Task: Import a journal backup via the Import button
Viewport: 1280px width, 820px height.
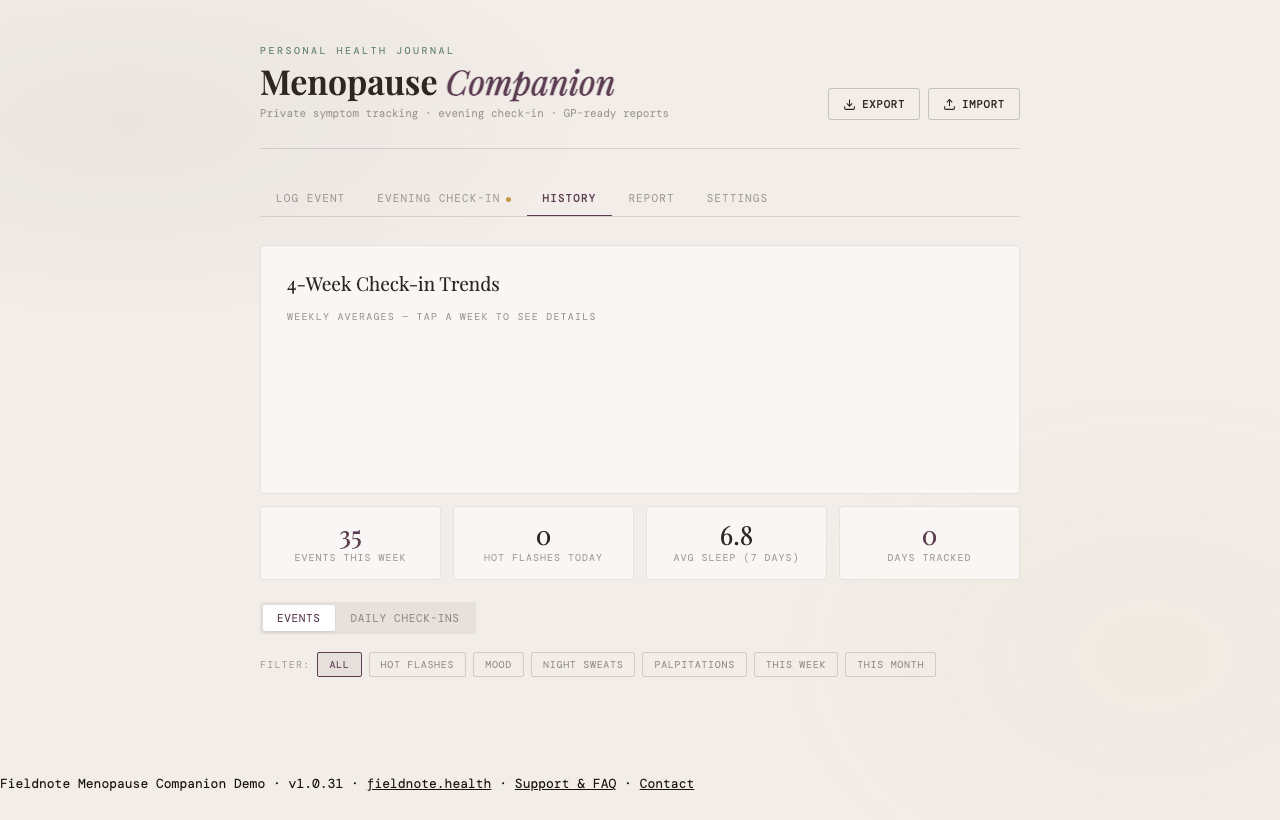Action: coord(973,103)
